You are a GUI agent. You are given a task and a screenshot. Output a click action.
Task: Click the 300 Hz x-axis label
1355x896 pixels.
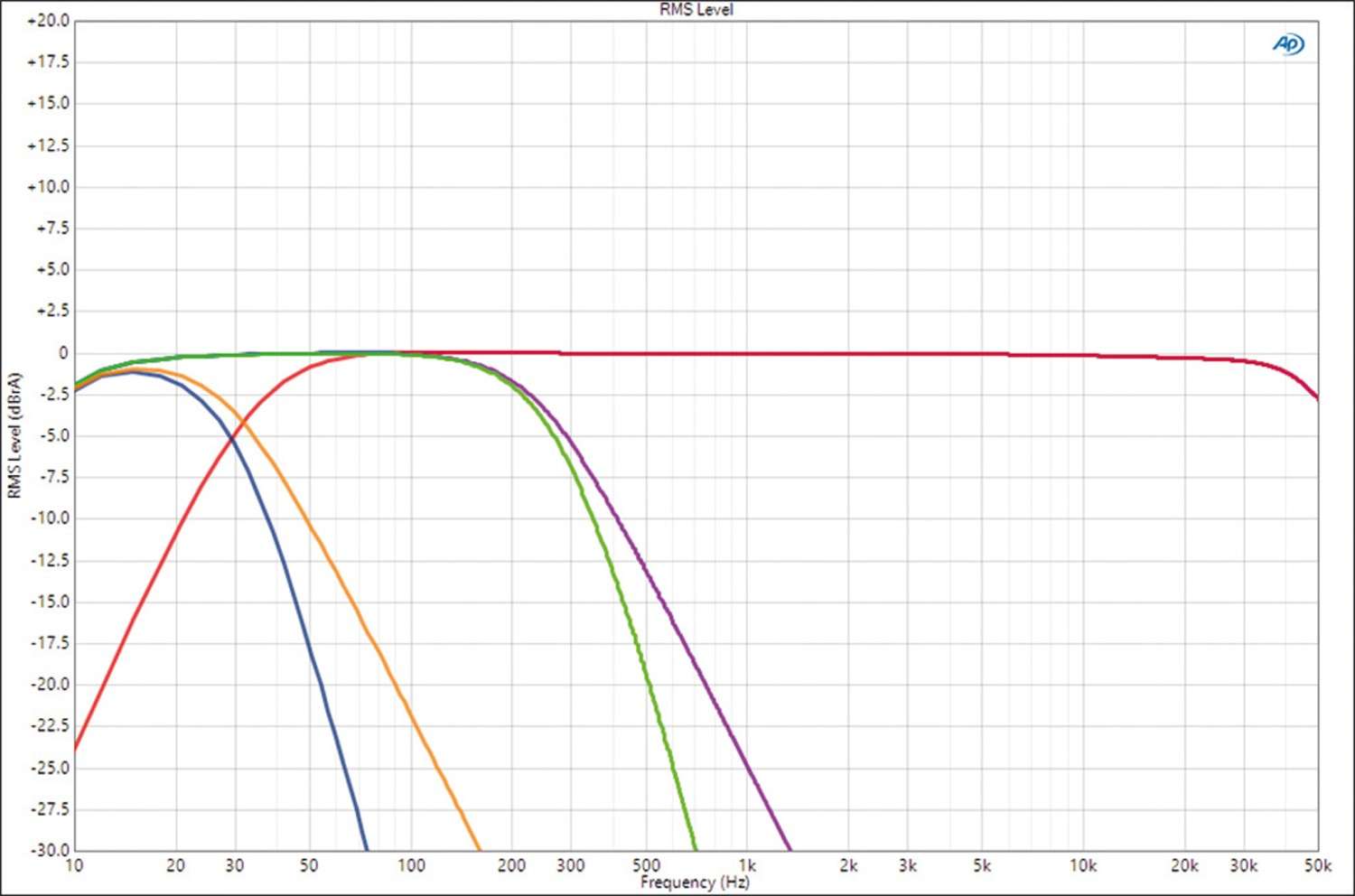pyautogui.click(x=570, y=865)
